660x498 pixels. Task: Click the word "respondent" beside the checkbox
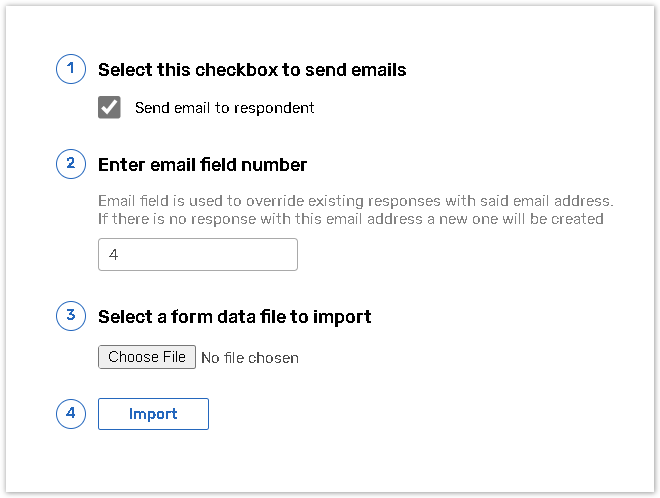(274, 108)
